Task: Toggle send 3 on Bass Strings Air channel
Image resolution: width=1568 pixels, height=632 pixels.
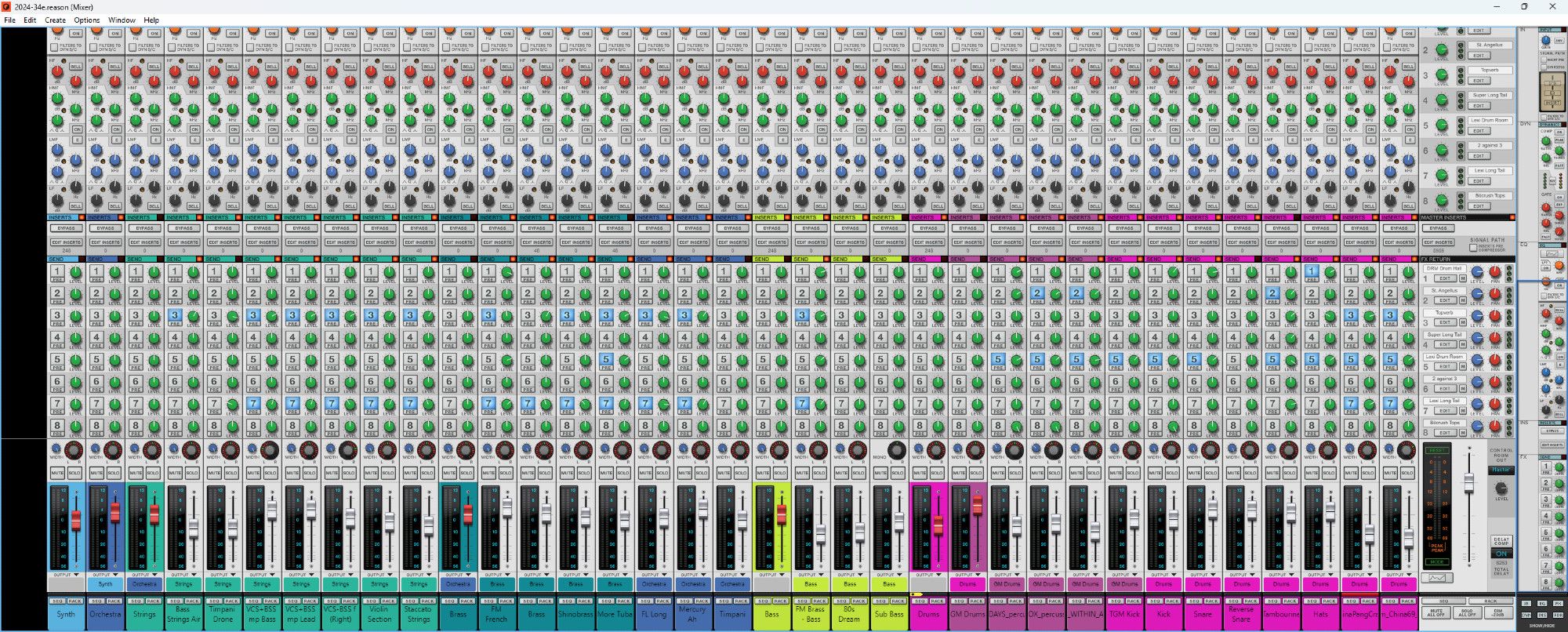Action: (175, 315)
